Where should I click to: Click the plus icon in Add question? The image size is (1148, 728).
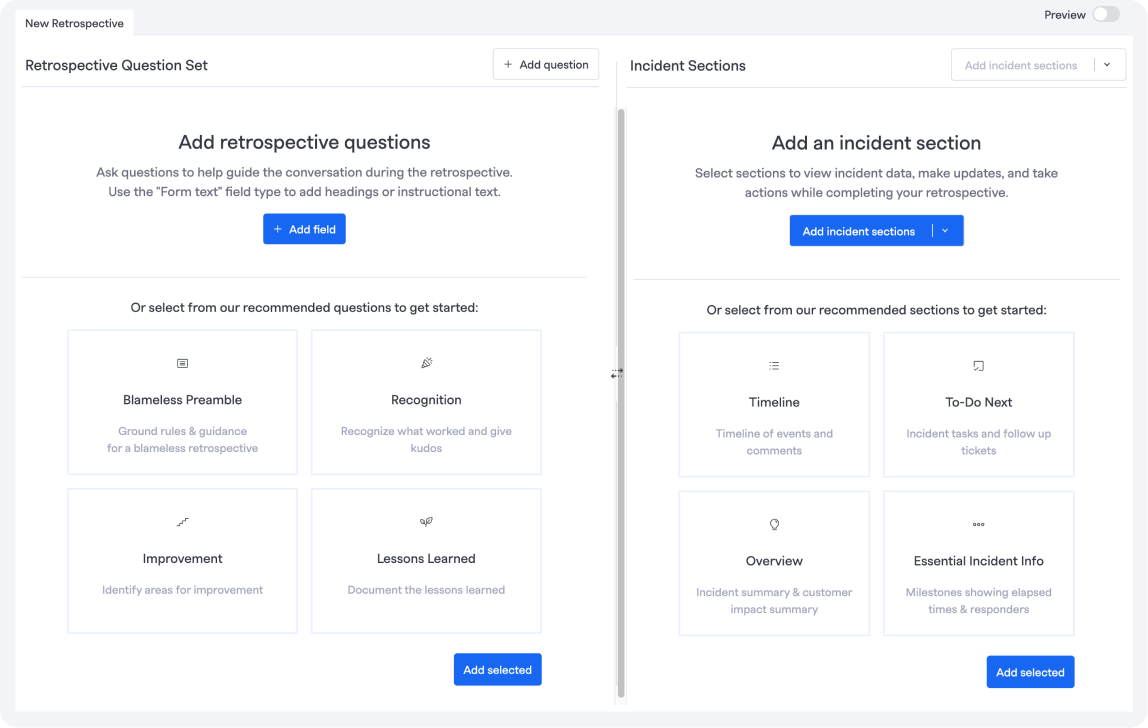(x=507, y=64)
